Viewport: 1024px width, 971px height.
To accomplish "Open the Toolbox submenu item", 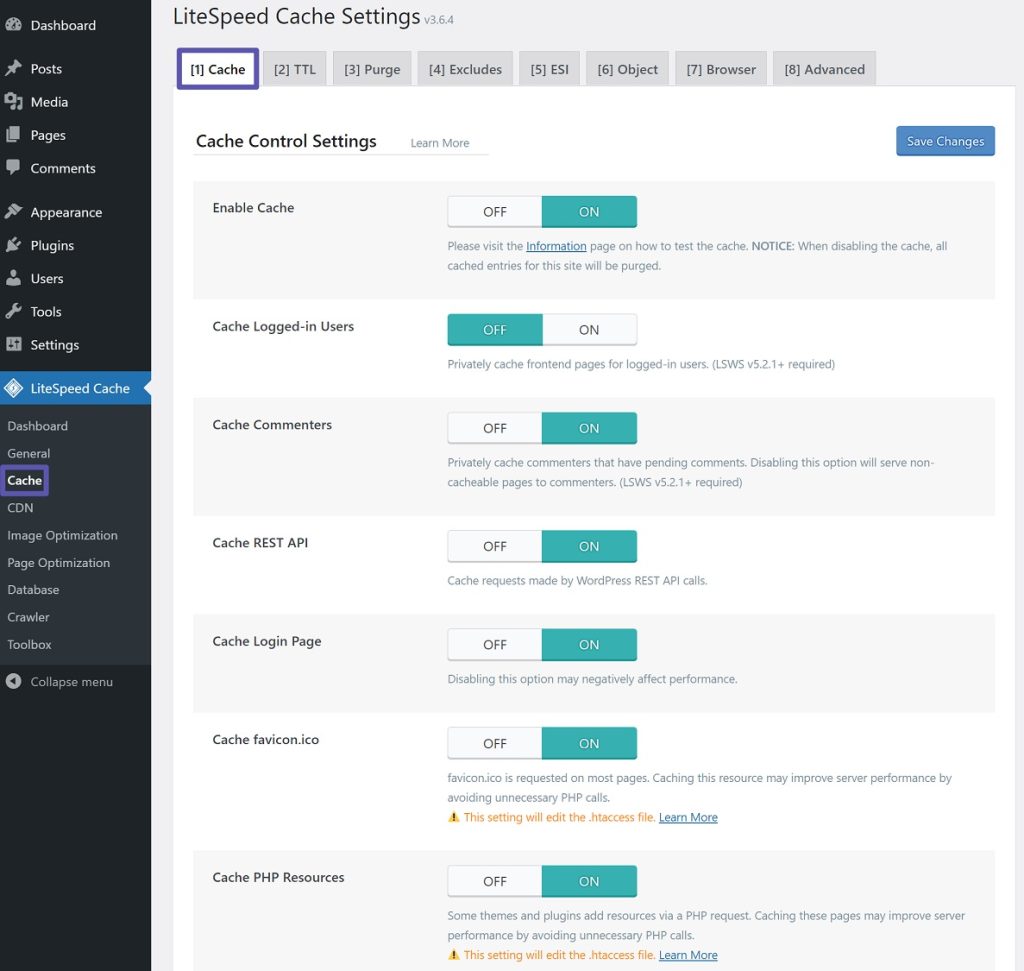I will click(29, 645).
